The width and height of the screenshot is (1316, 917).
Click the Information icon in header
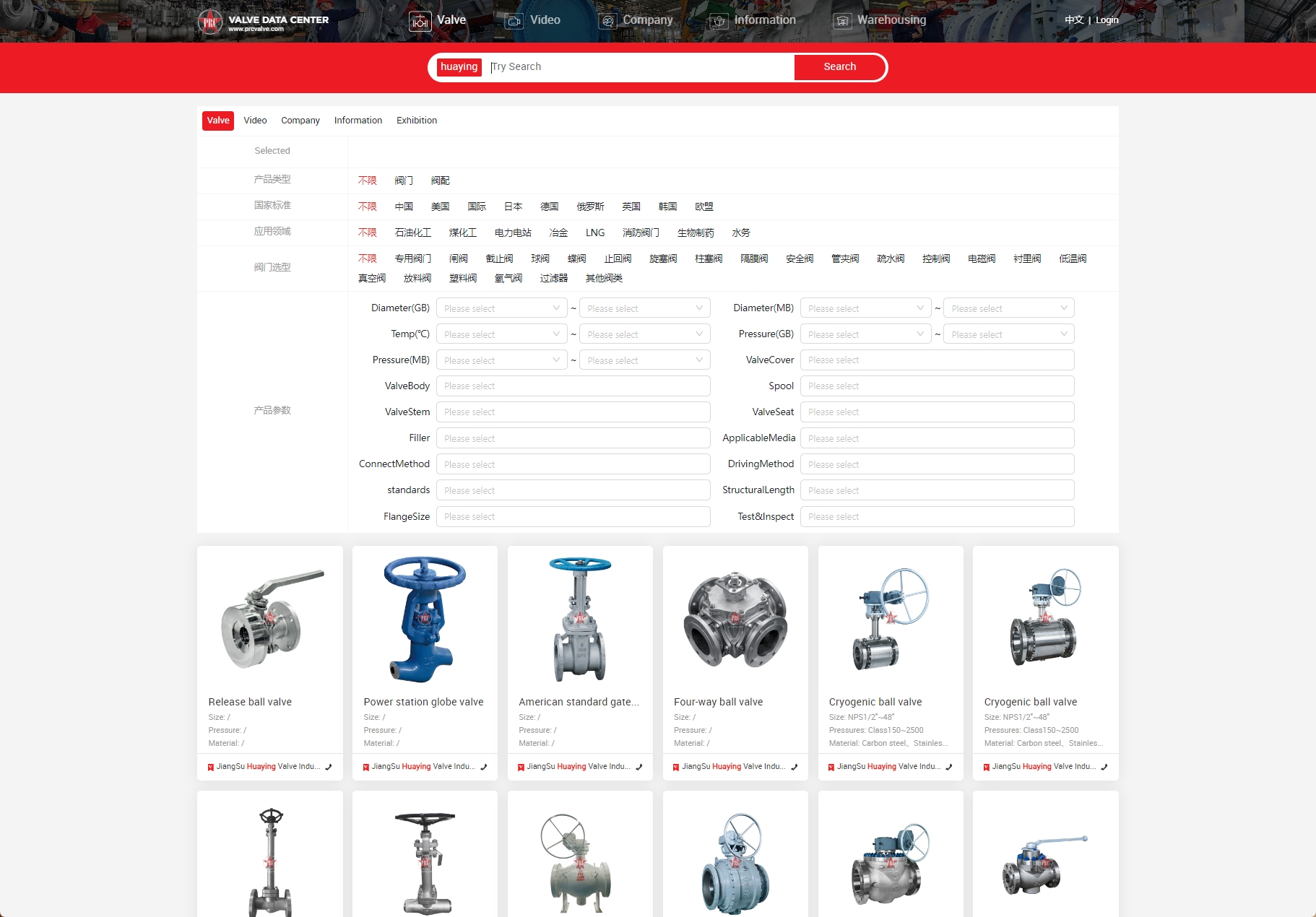[x=718, y=21]
